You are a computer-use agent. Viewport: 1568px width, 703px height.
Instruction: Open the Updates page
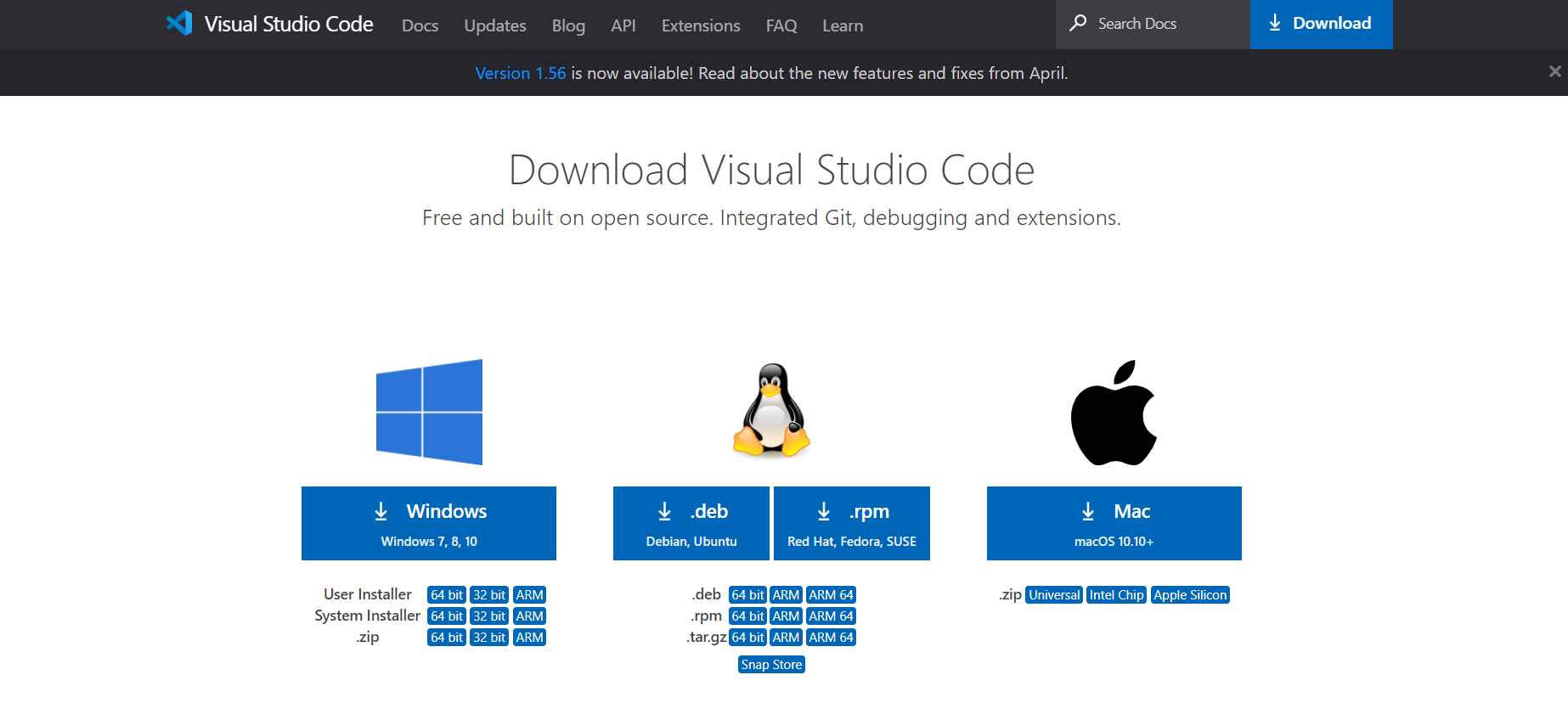495,25
